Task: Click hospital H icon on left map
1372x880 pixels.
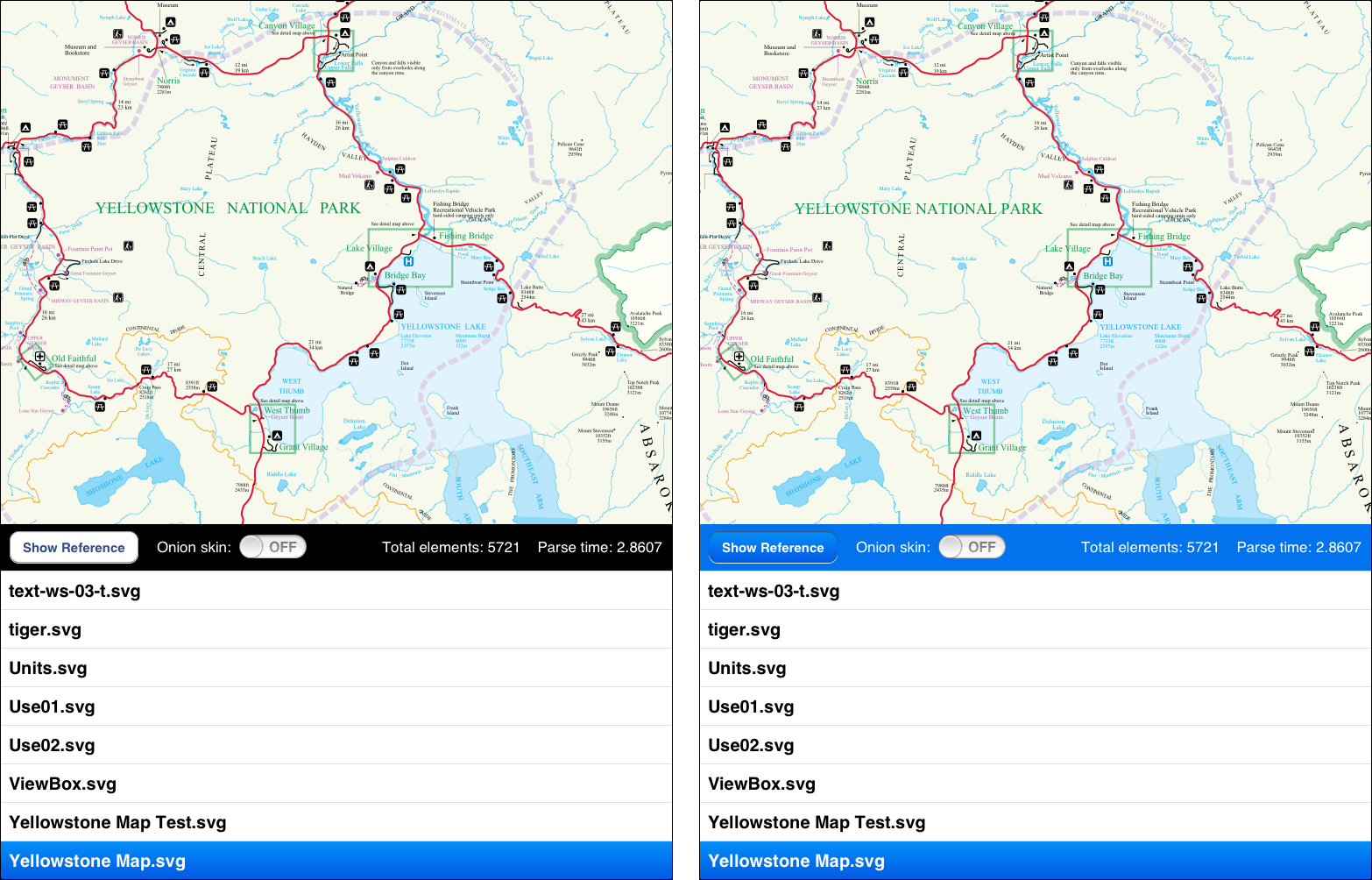Action: click(x=408, y=261)
